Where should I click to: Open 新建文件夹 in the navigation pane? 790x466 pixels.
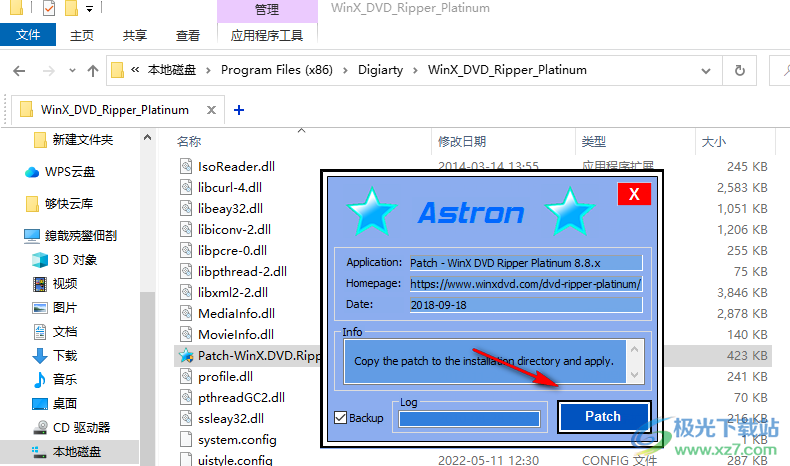83,140
